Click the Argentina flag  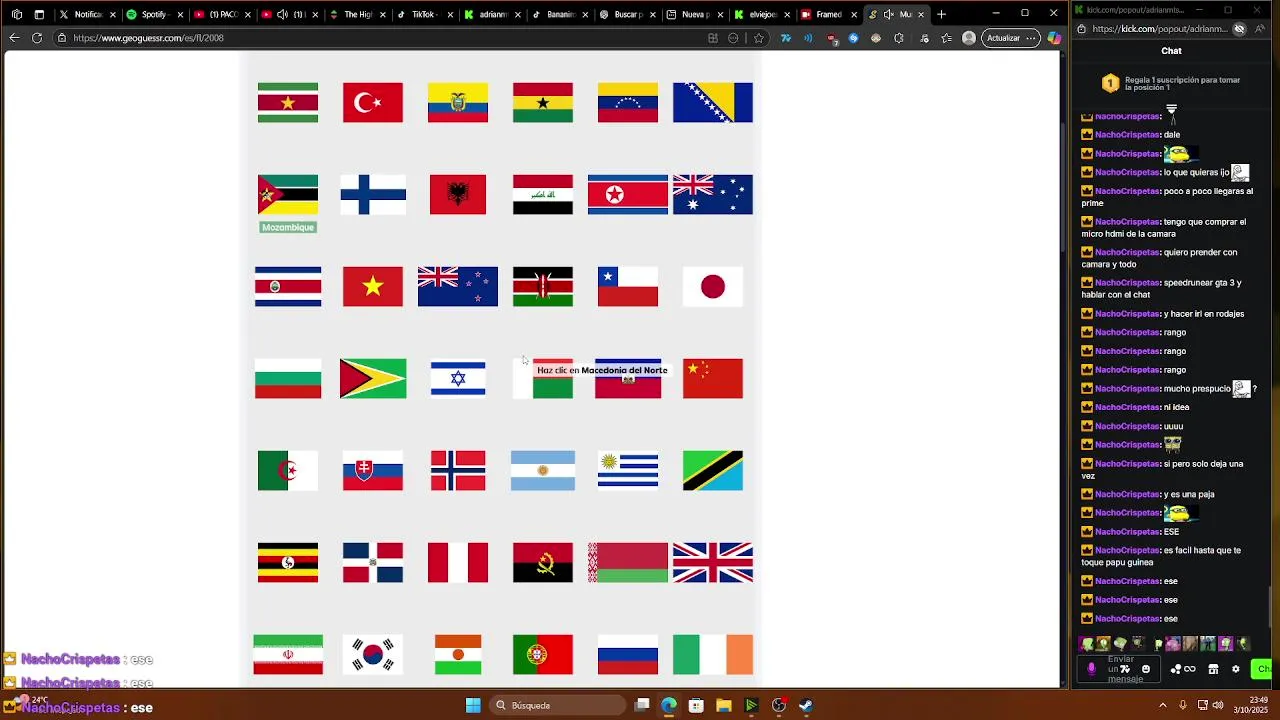point(543,471)
